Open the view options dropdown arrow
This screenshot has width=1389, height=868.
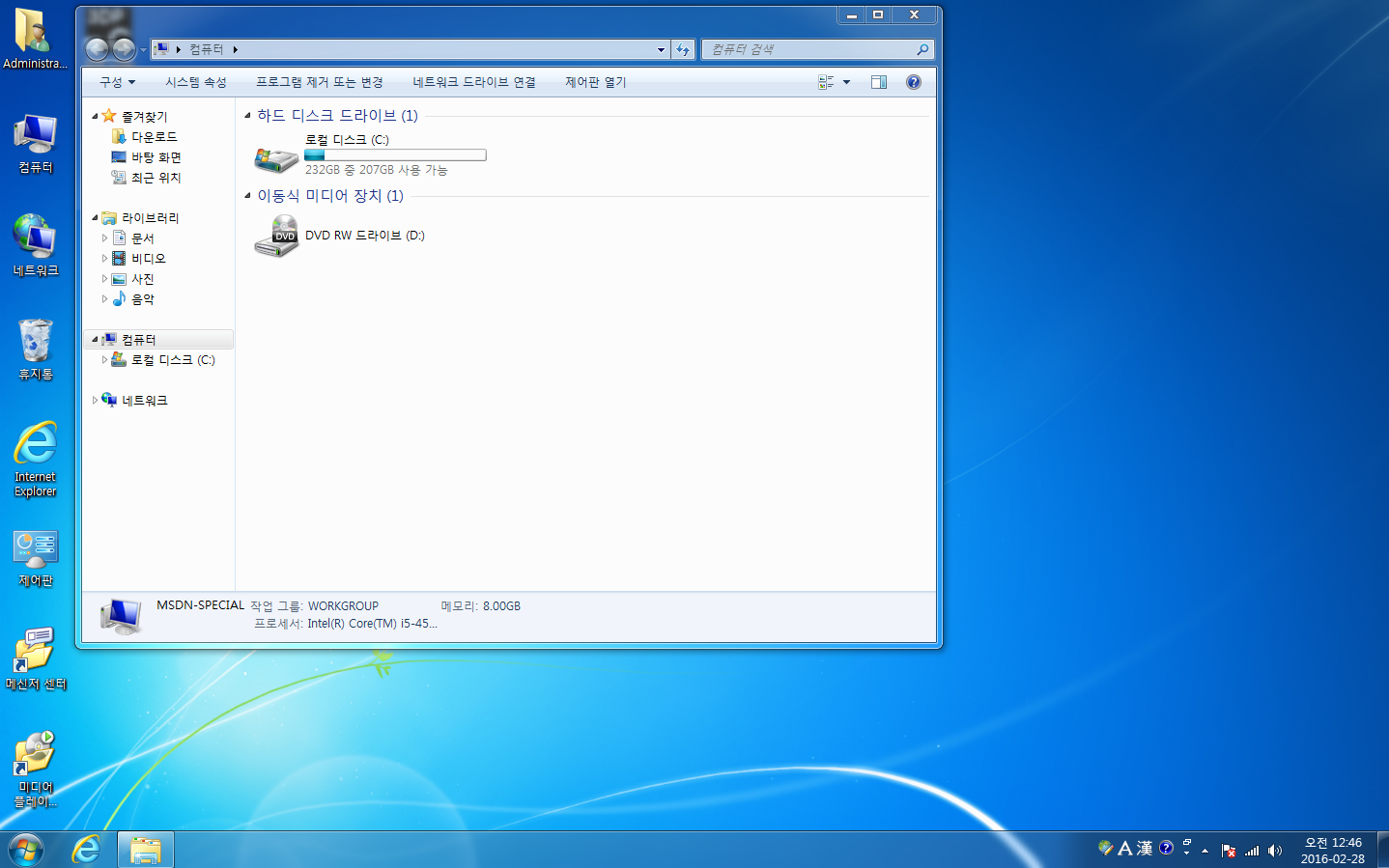pos(847,82)
